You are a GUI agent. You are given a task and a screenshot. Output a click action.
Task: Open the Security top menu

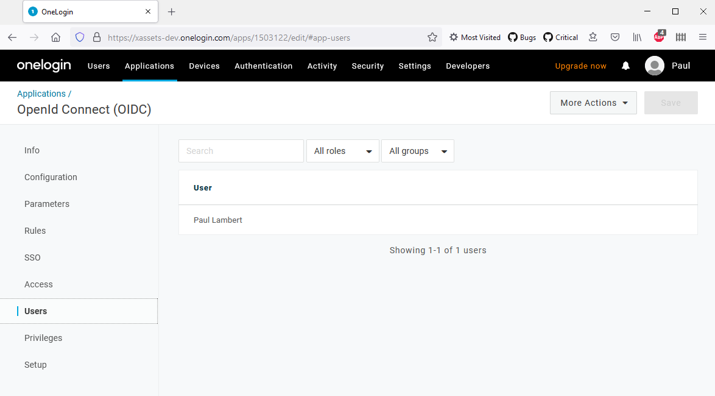tap(368, 66)
